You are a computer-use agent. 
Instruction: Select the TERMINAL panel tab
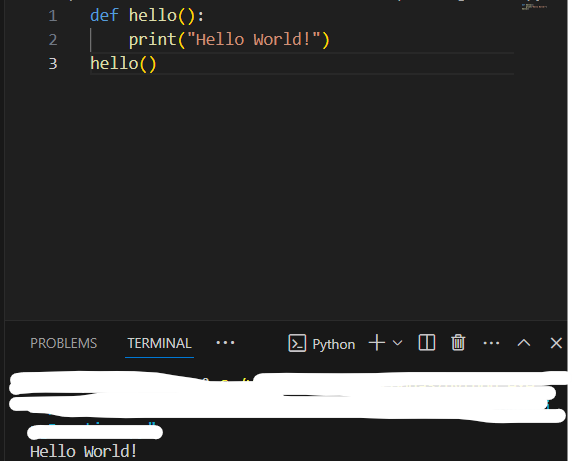pos(159,343)
